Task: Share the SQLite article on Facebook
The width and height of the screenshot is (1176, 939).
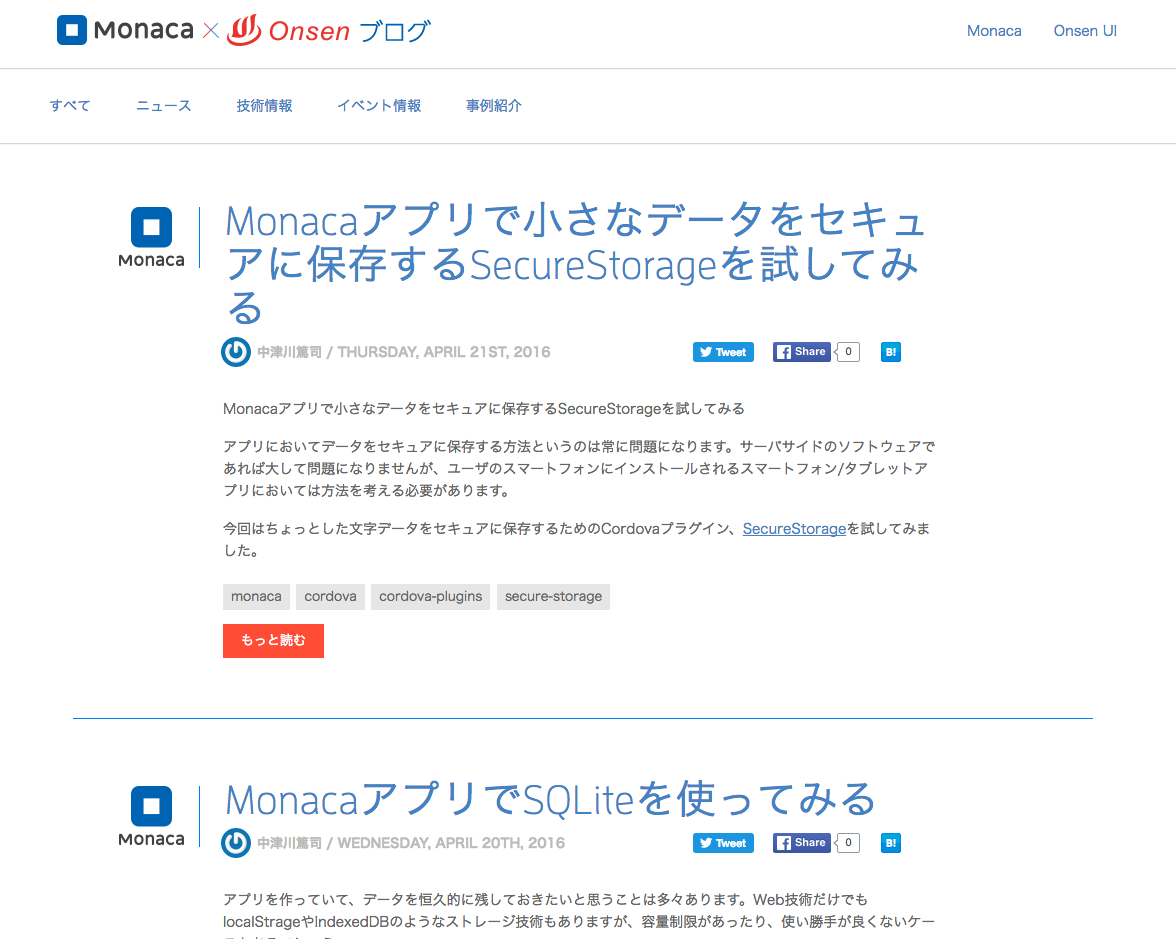Action: 802,843
